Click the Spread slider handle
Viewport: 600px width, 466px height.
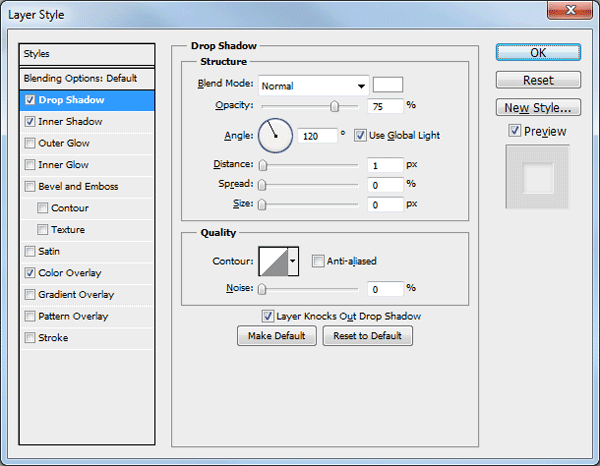coord(262,185)
